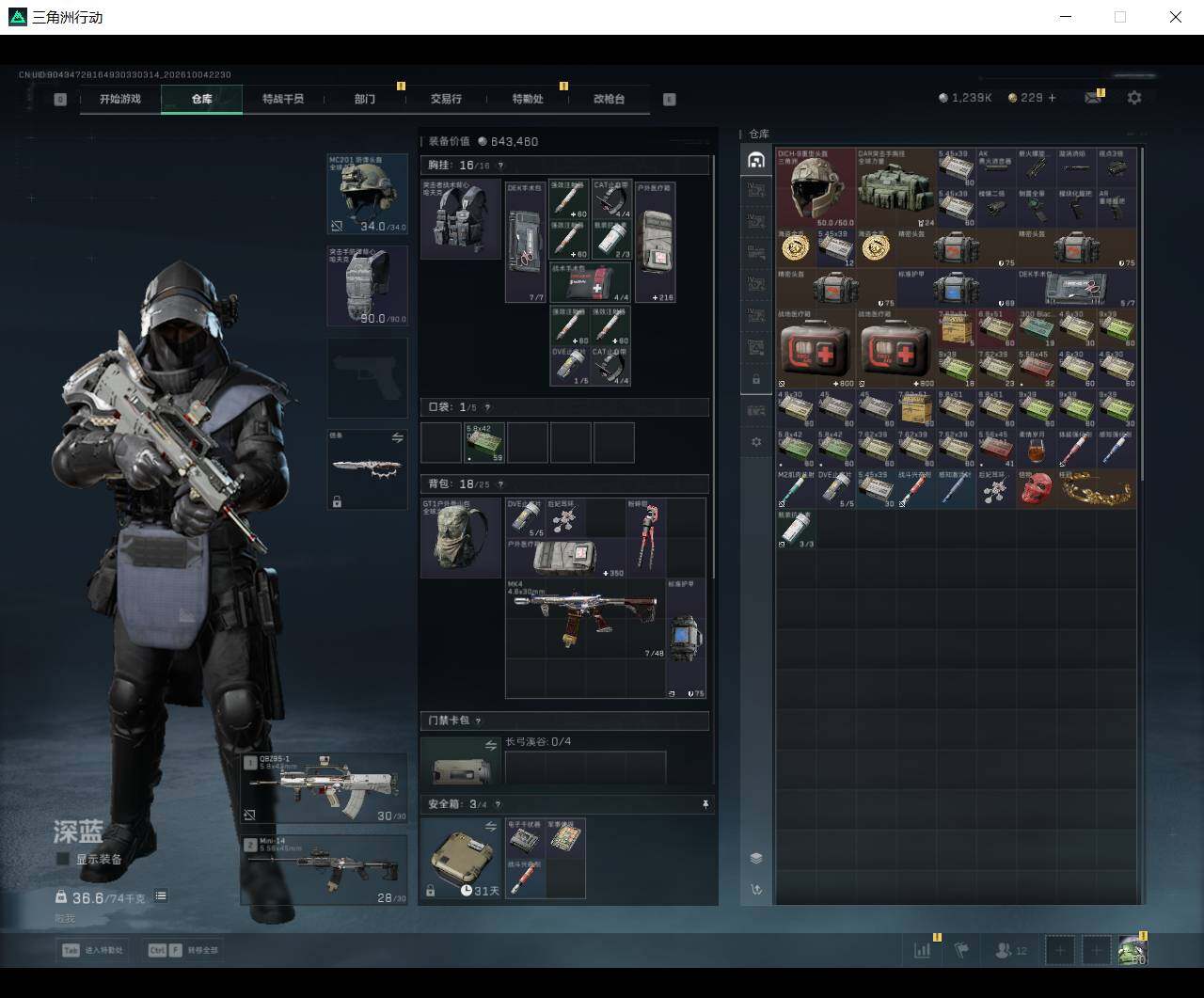Click the 进入特勤处 Tab button
The width and height of the screenshot is (1204, 998).
93,950
